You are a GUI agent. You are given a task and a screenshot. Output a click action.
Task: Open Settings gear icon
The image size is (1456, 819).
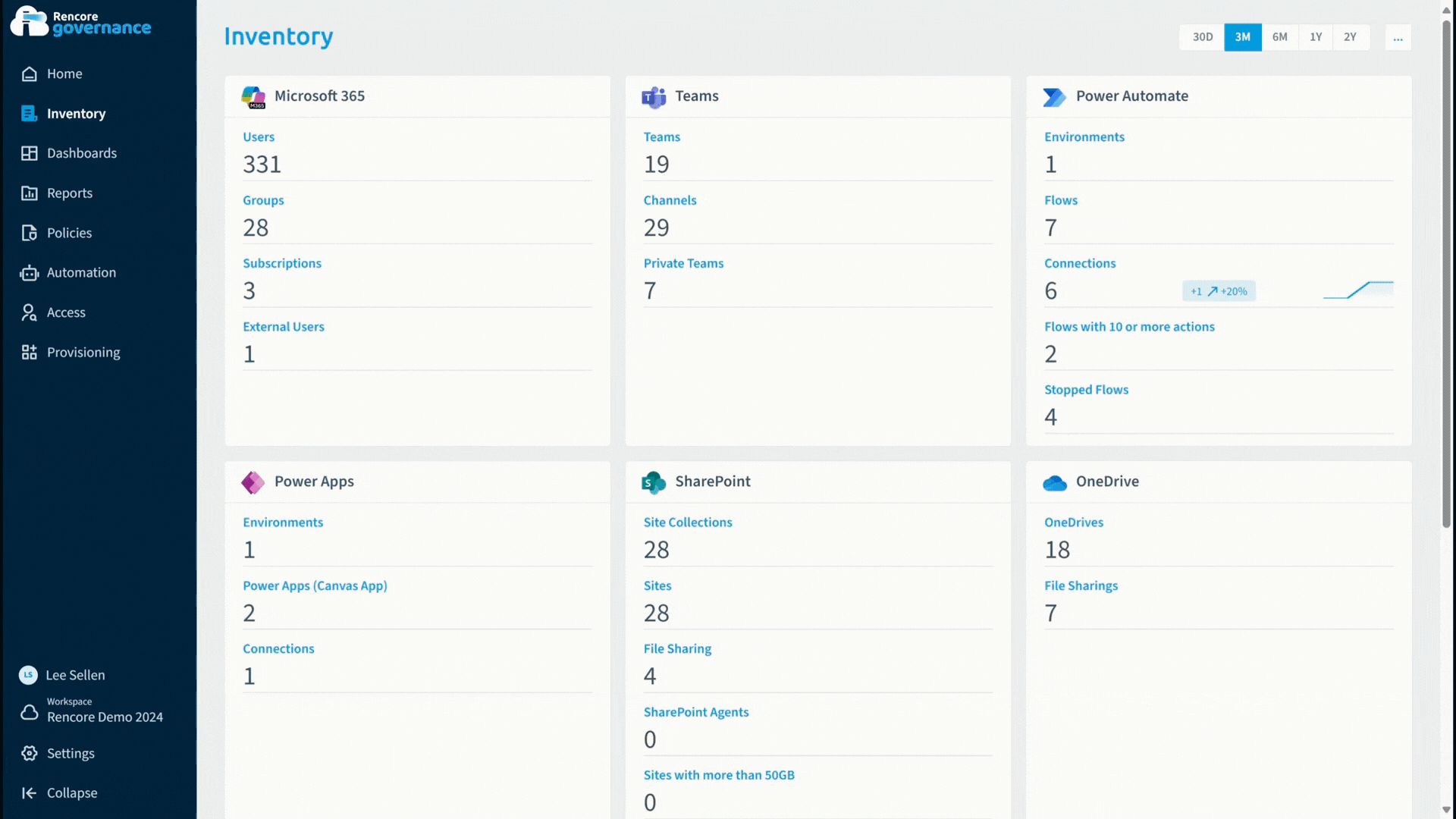(x=29, y=753)
